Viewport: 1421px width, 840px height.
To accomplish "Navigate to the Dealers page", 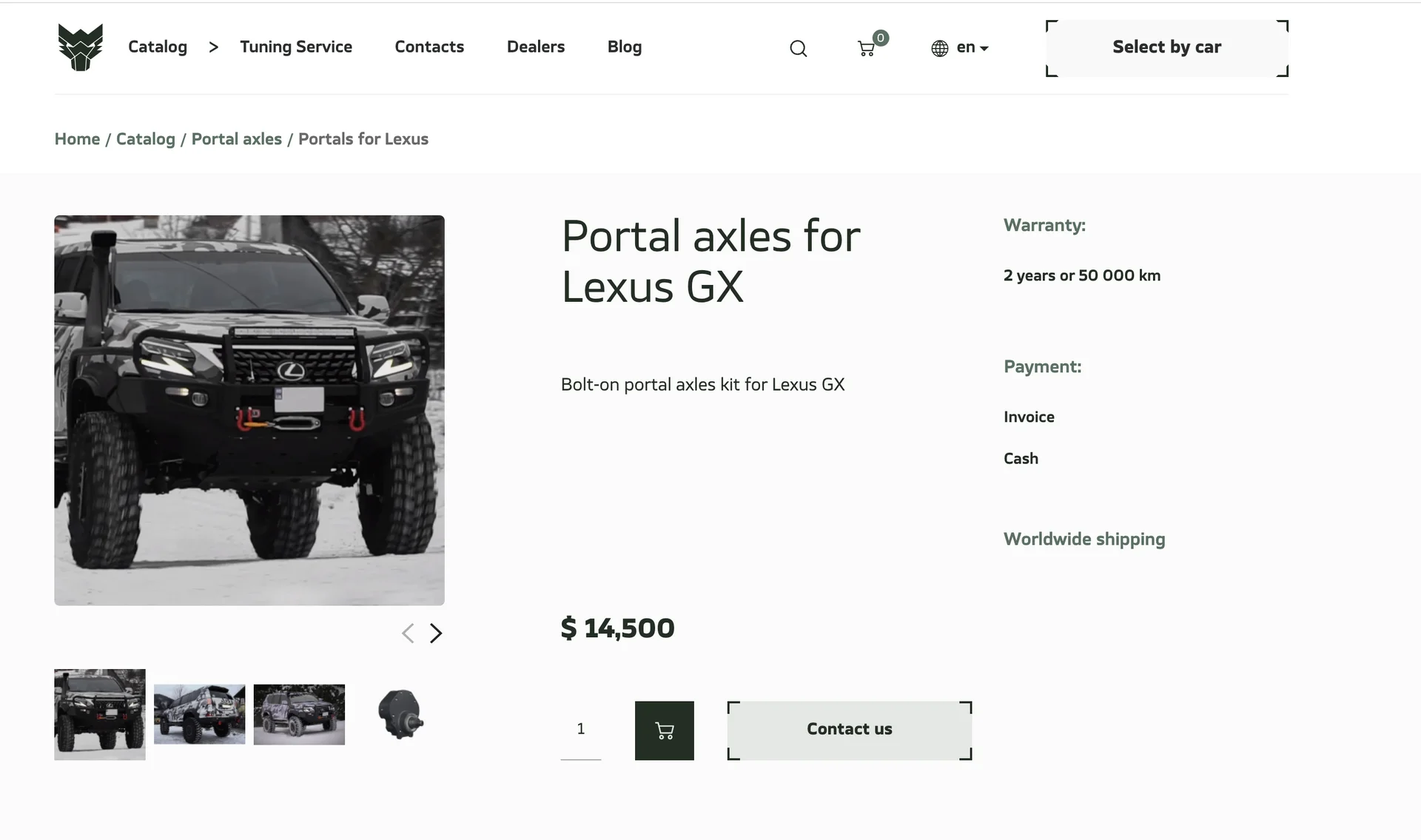I will pyautogui.click(x=535, y=47).
